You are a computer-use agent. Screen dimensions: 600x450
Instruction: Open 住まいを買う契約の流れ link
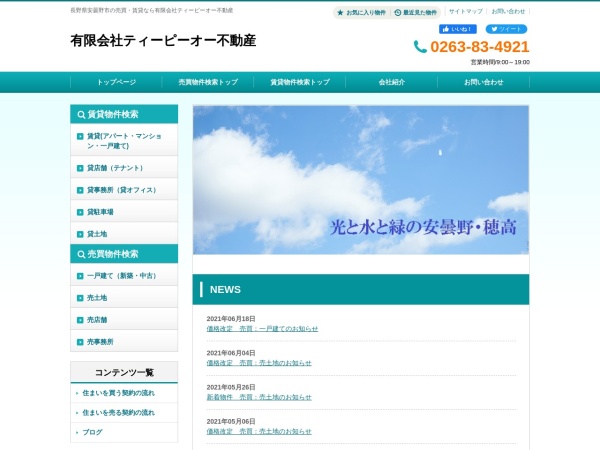(119, 393)
